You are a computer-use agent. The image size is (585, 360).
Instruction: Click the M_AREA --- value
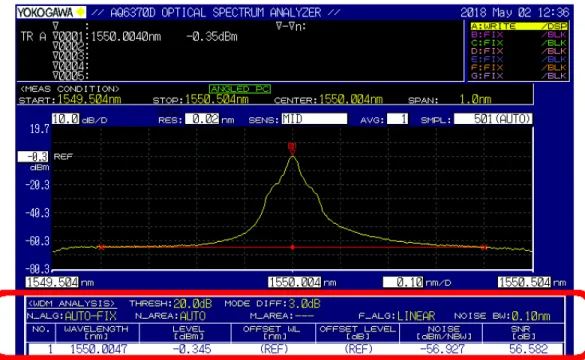pyautogui.click(x=304, y=316)
